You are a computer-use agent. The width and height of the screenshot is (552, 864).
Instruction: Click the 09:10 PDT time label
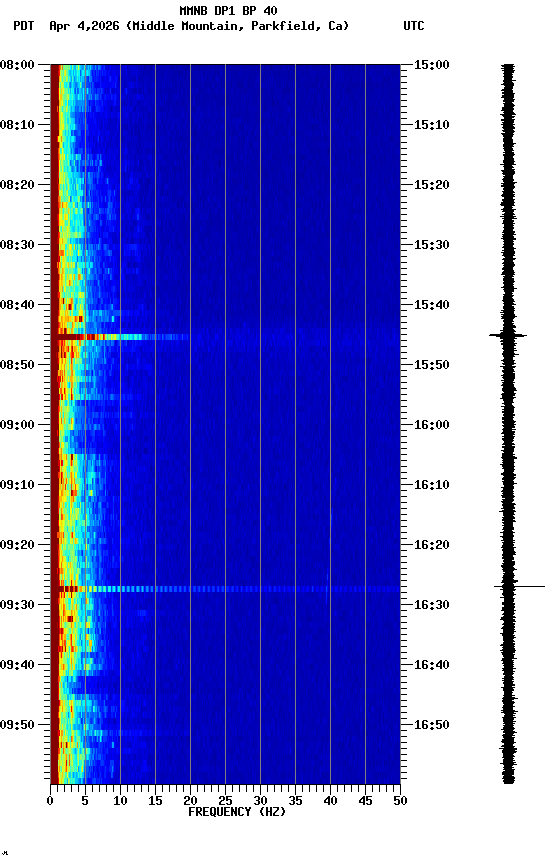[x=17, y=485]
